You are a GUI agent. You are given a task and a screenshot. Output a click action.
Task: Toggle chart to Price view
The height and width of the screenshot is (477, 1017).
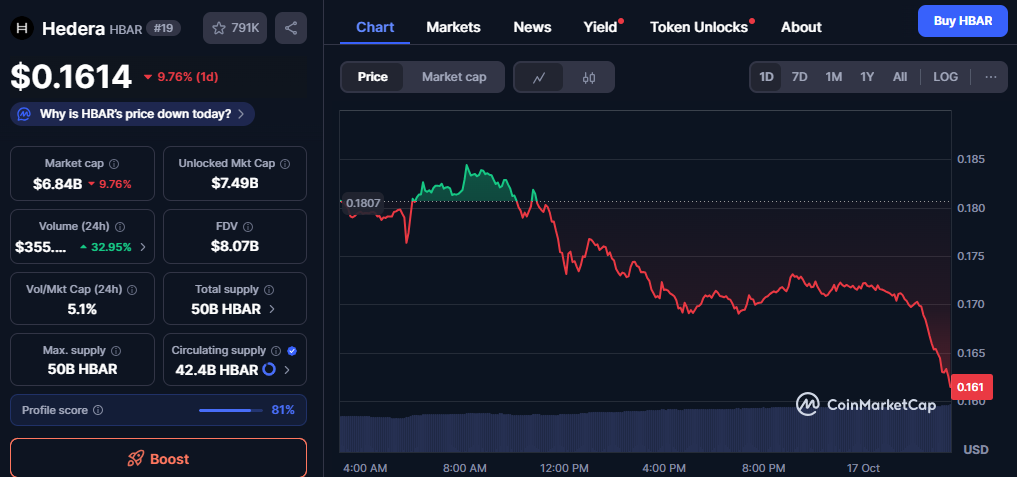click(x=373, y=77)
